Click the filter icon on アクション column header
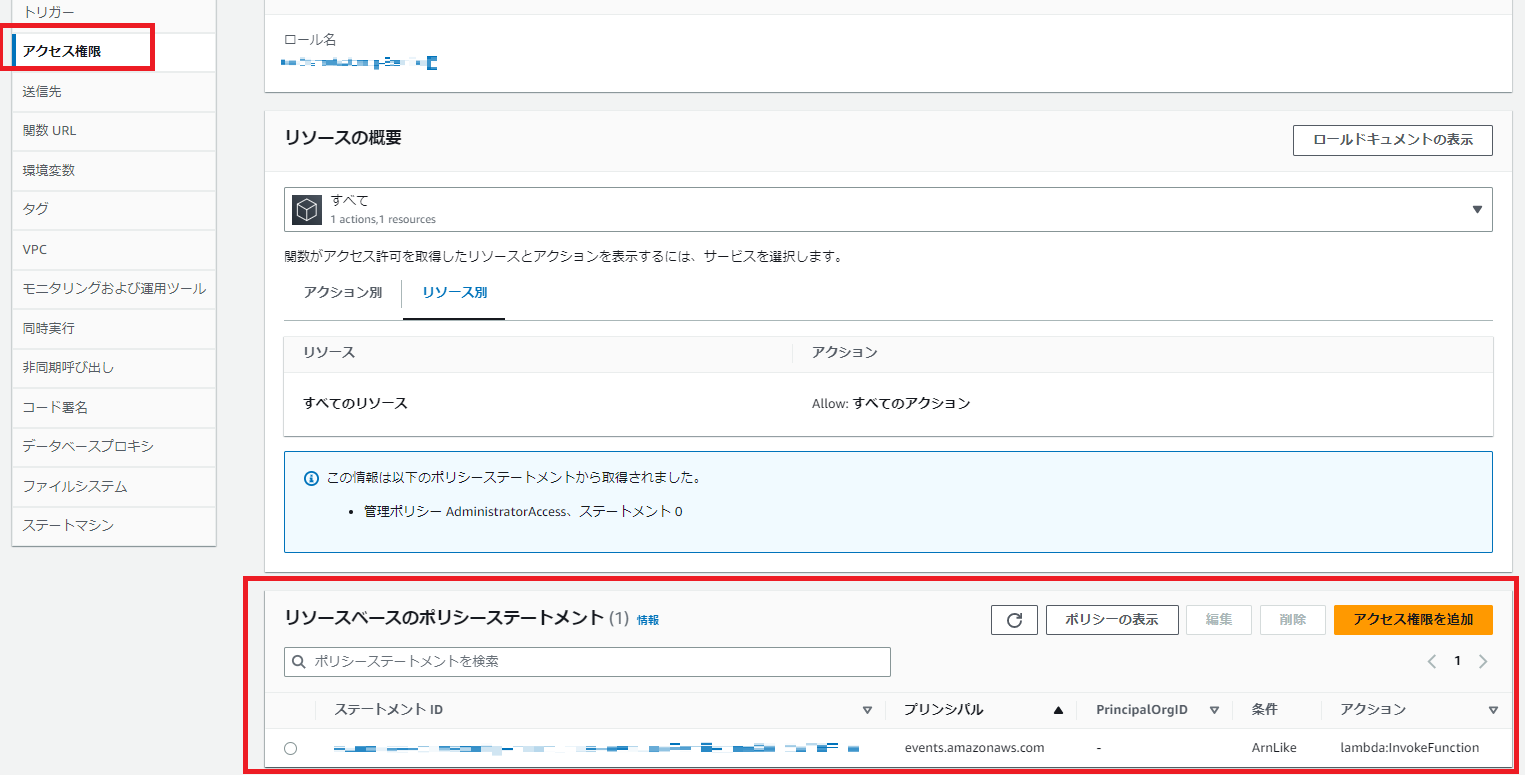The height and width of the screenshot is (775, 1525). pos(1492,709)
